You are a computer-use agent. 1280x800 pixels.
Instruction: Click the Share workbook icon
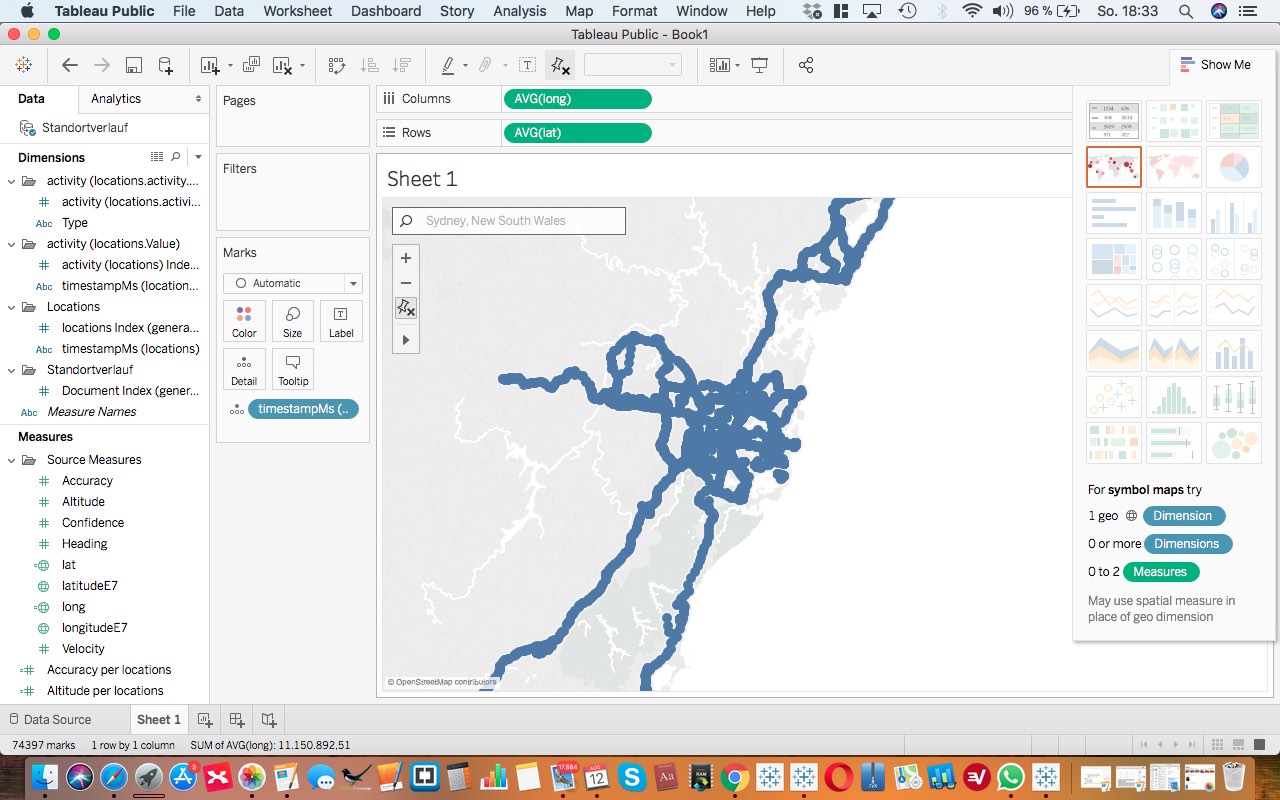(x=806, y=65)
